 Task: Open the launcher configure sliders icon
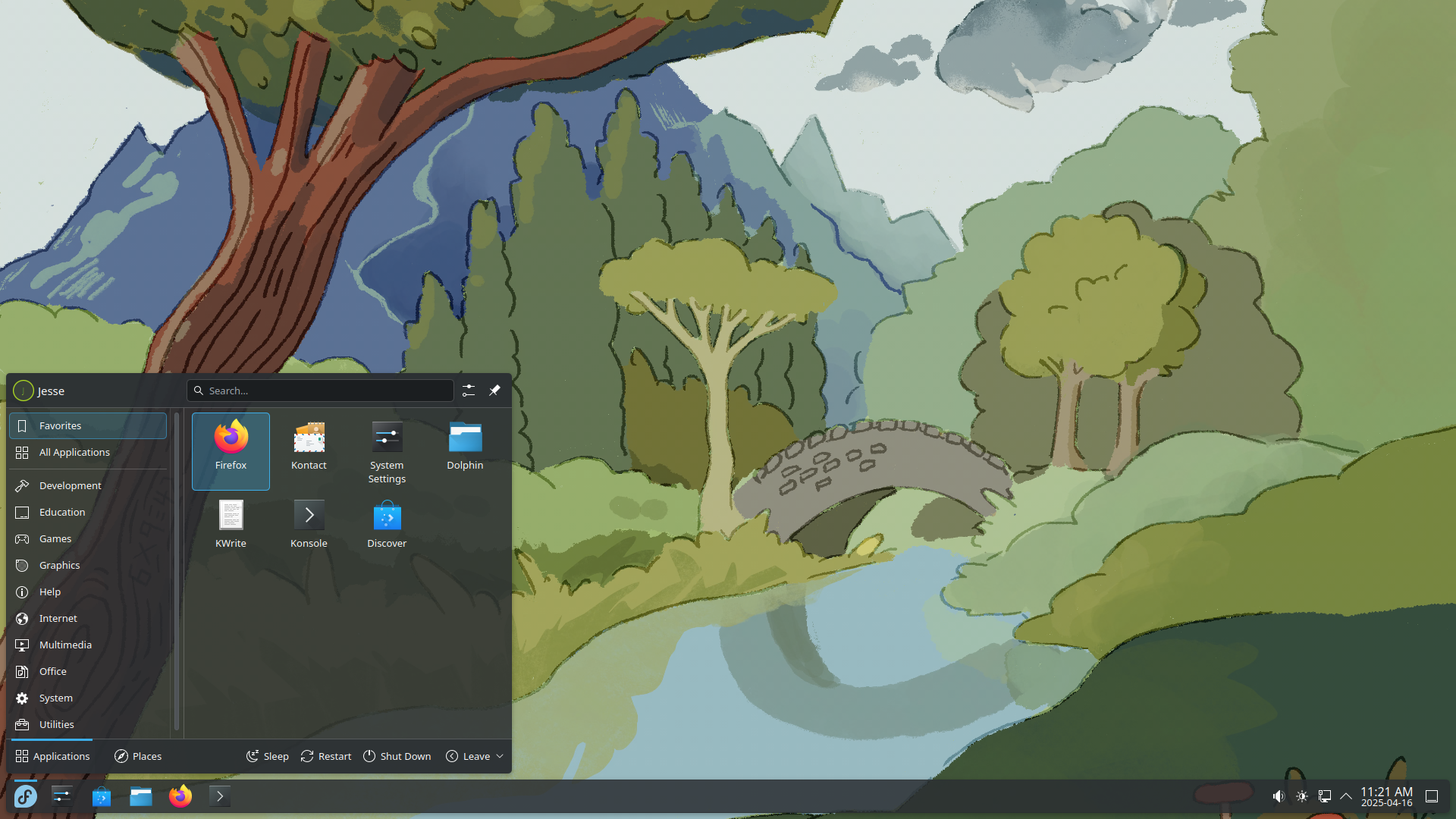click(x=469, y=391)
